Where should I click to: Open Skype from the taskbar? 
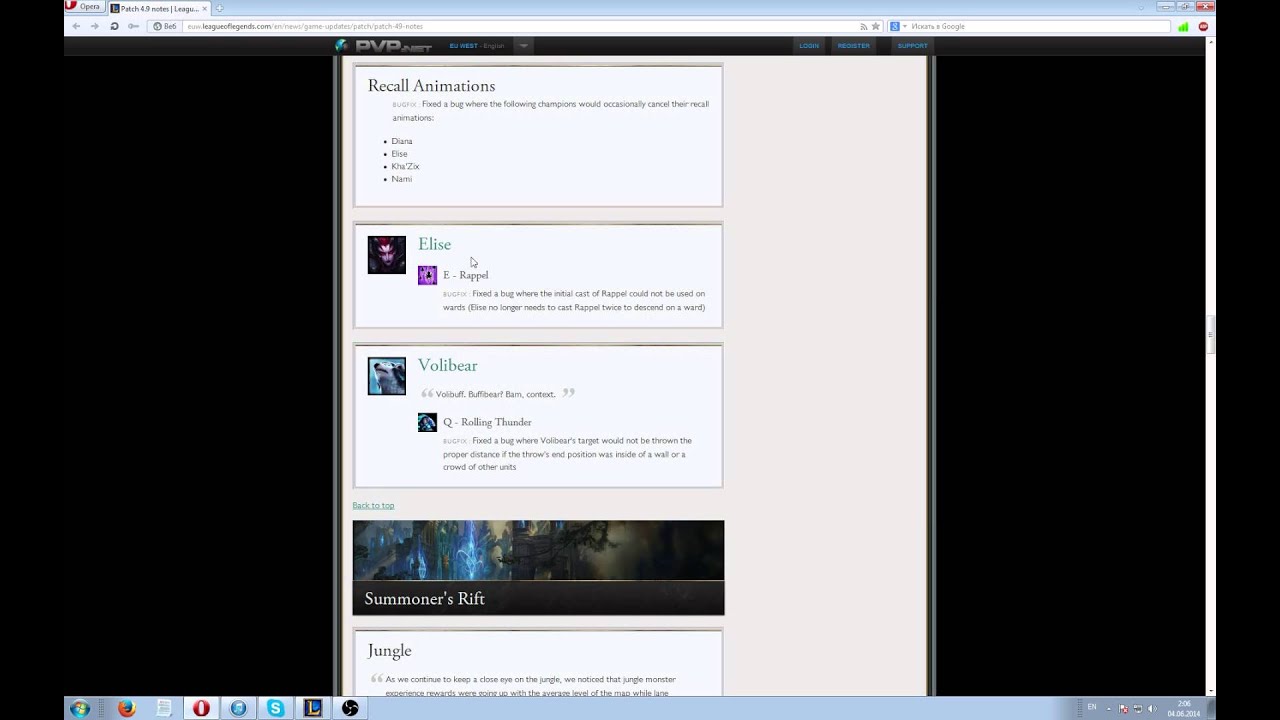pyautogui.click(x=275, y=708)
